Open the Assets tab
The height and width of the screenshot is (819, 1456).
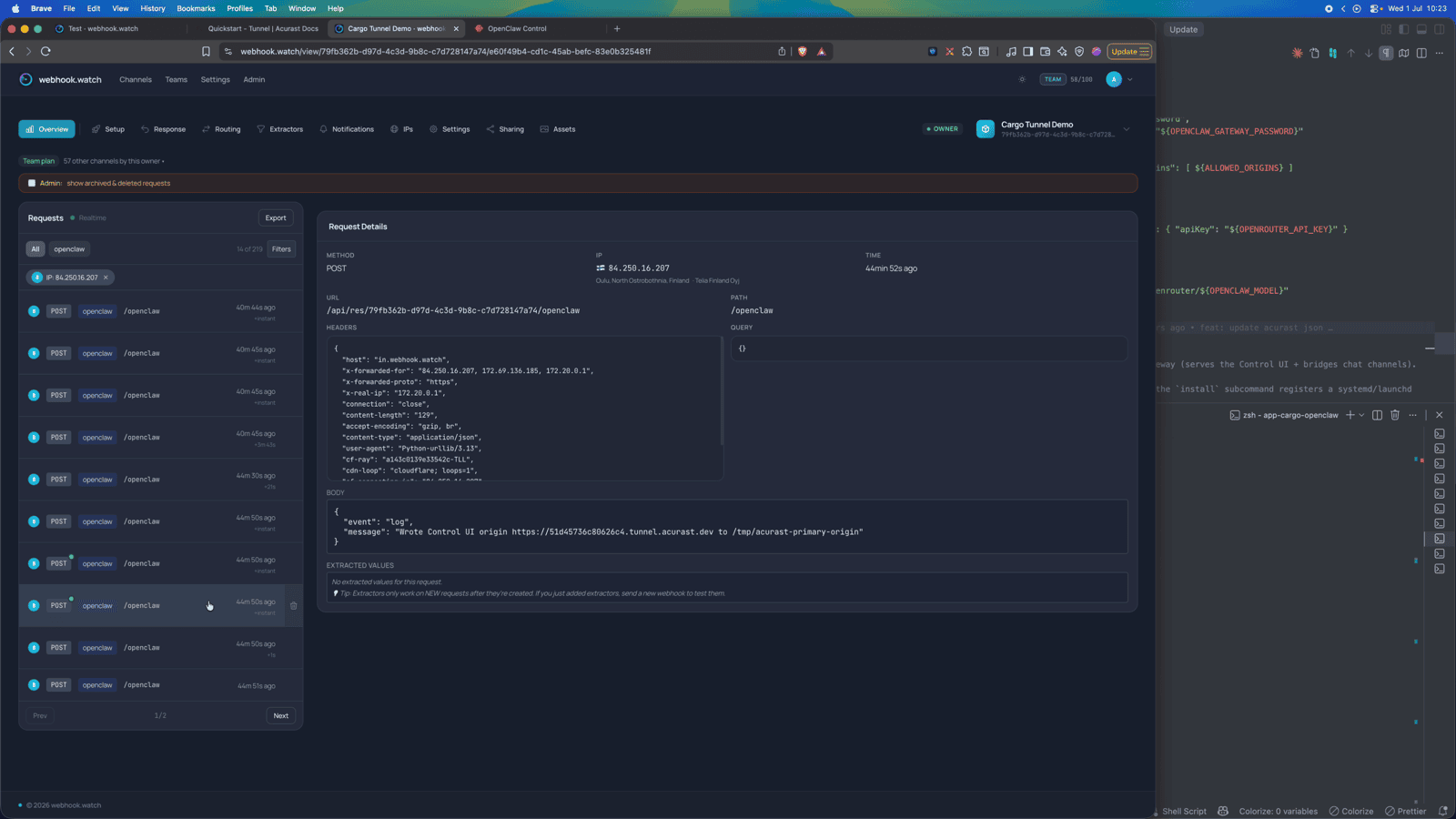558,129
